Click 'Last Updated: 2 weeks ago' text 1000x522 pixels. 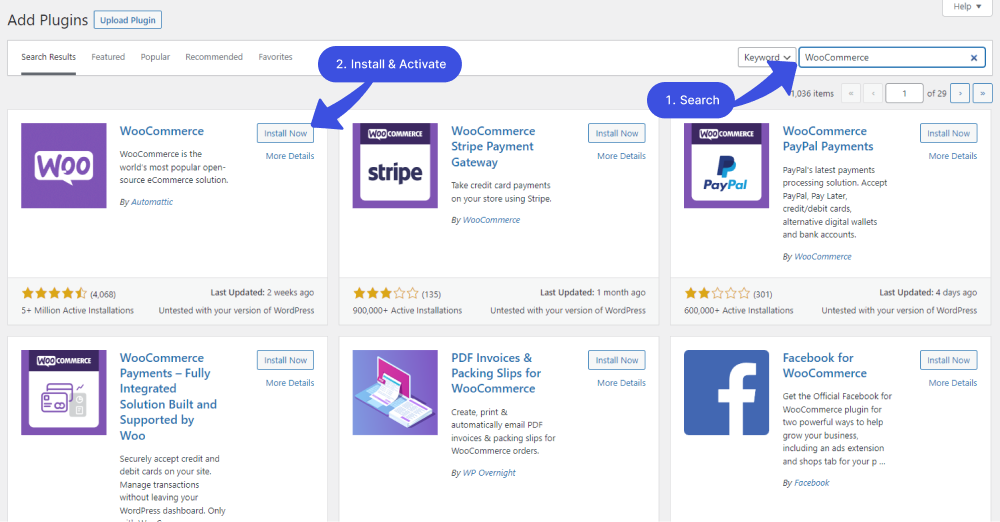tap(262, 292)
